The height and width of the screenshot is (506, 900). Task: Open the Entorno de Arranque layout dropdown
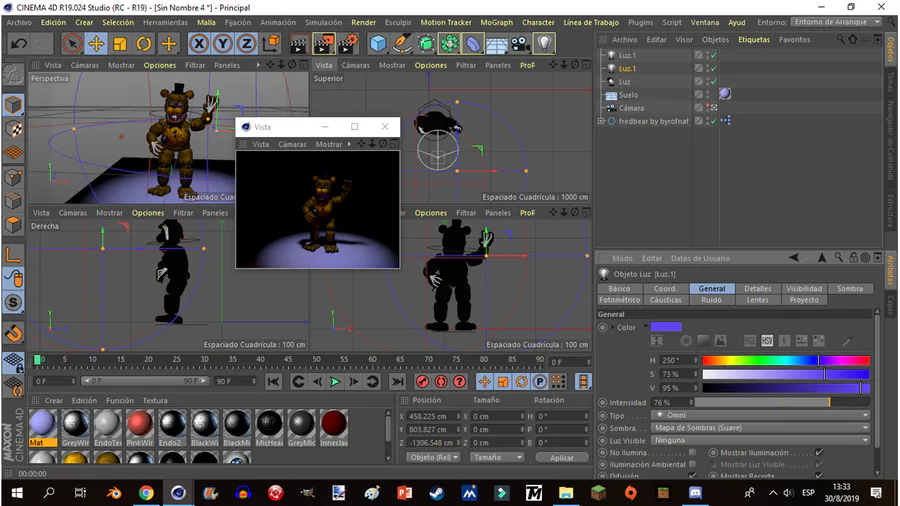coord(837,22)
